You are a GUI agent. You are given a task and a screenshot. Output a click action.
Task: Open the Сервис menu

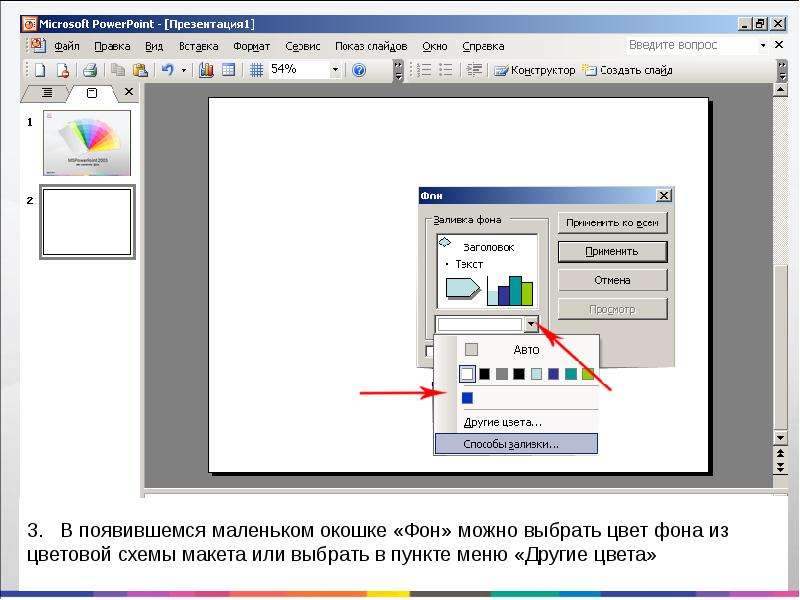[x=303, y=46]
